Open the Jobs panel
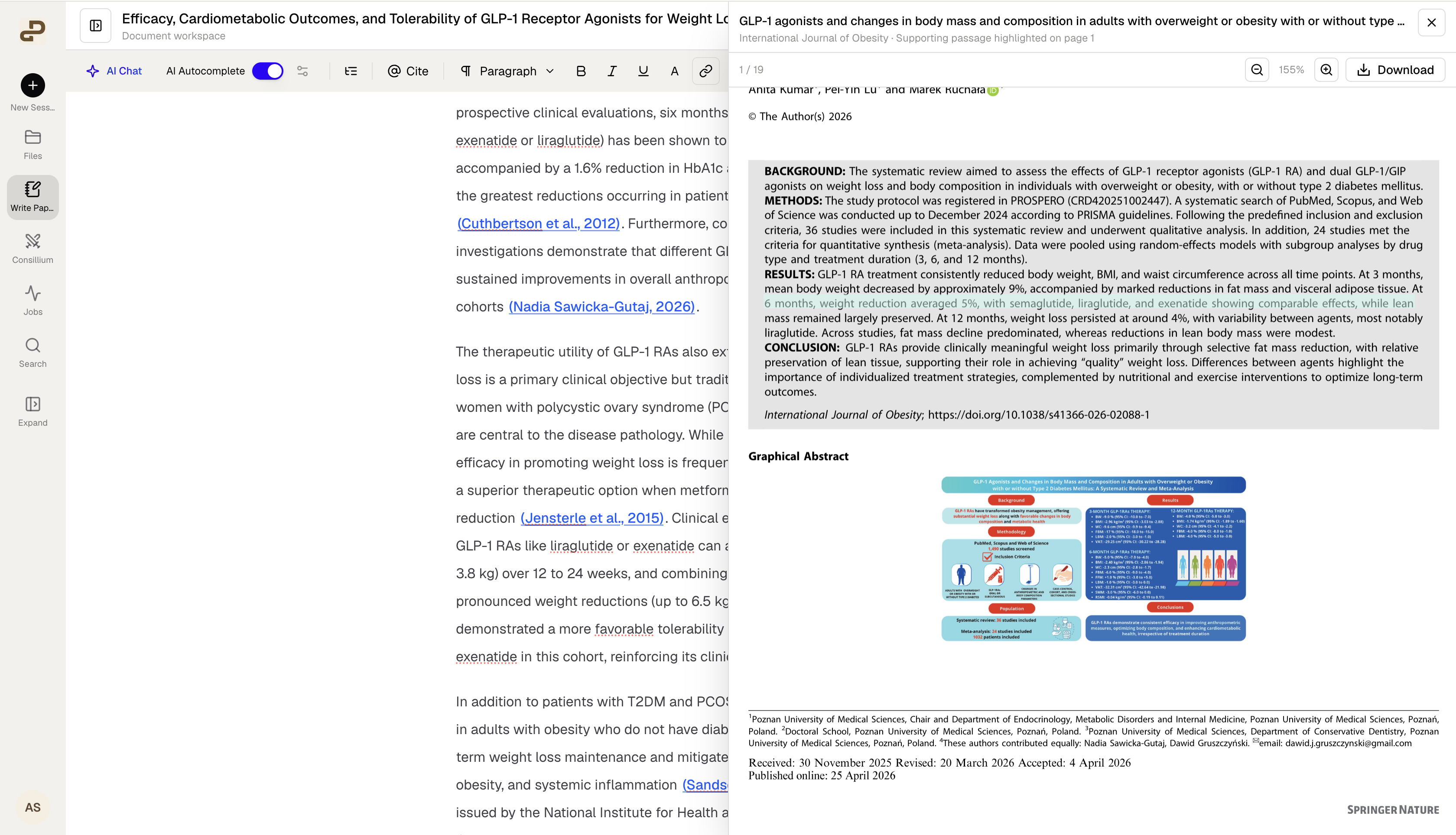This screenshot has height=835, width=1456. click(x=32, y=301)
